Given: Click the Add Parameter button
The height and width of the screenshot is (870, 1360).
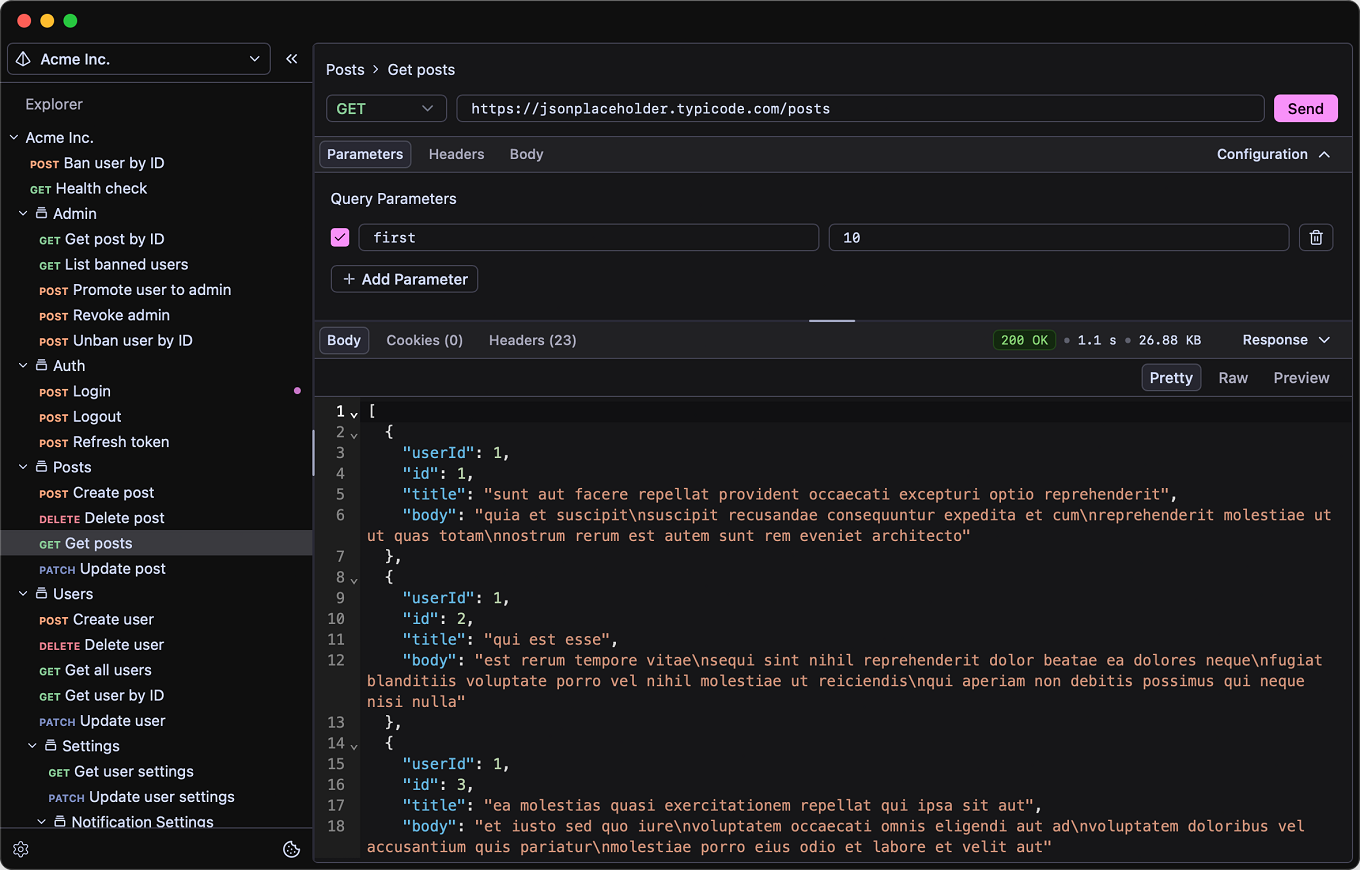Looking at the screenshot, I should click(x=404, y=279).
